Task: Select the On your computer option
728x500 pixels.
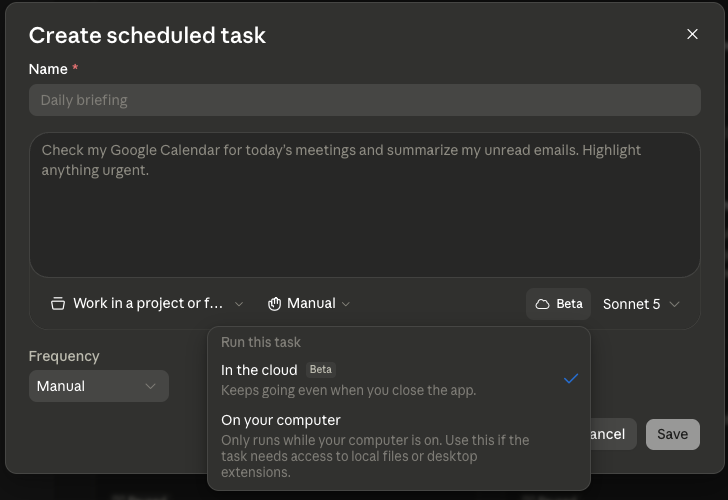Action: point(399,446)
